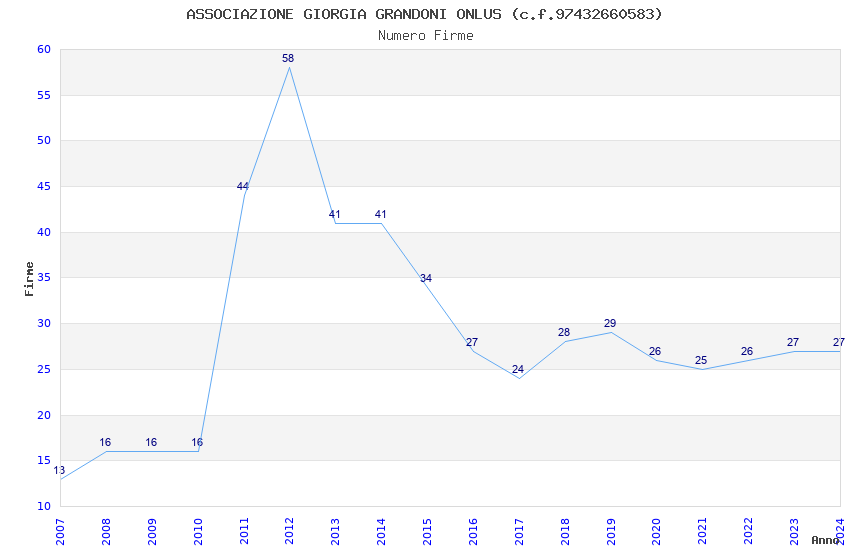Click the x-axis year label 2011
The image size is (850, 550).
click(243, 531)
